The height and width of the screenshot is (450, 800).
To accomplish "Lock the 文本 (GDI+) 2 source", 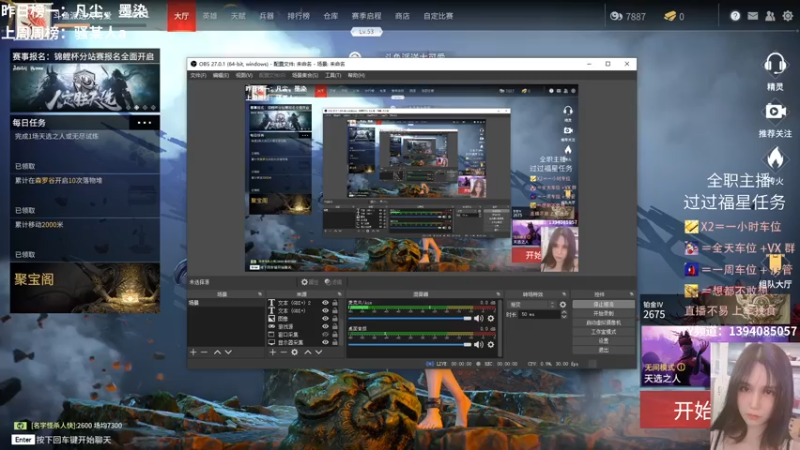I will coord(335,303).
